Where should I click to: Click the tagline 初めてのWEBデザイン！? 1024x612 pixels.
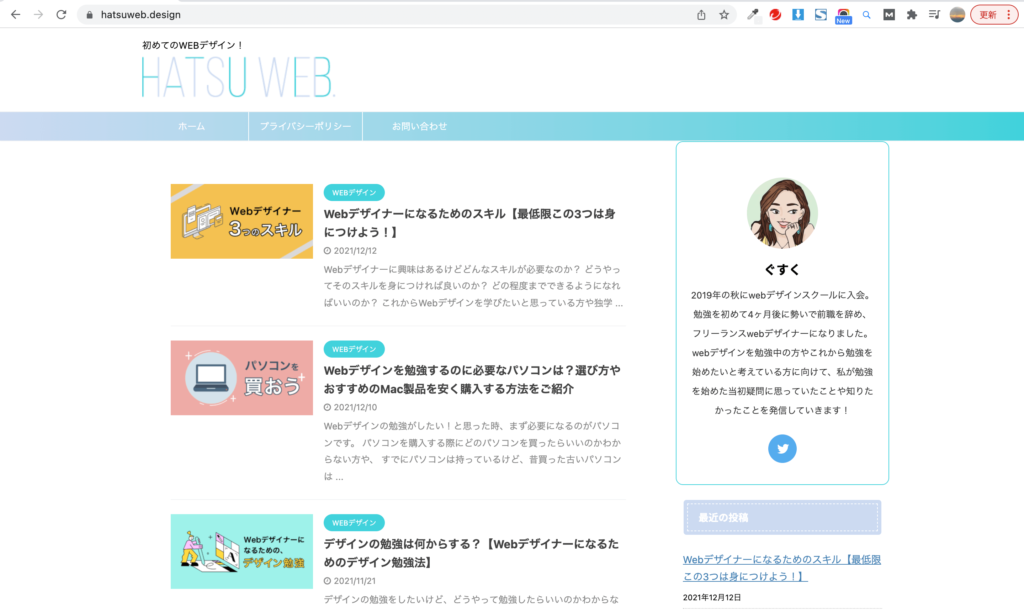pyautogui.click(x=193, y=45)
